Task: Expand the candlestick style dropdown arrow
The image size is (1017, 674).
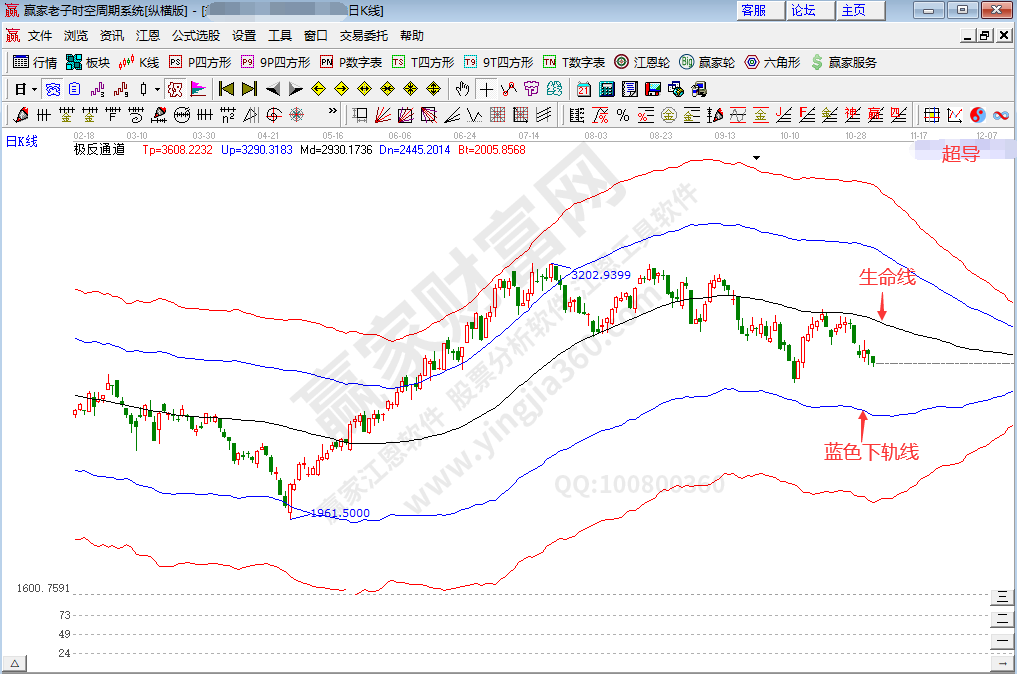Action: coord(157,89)
